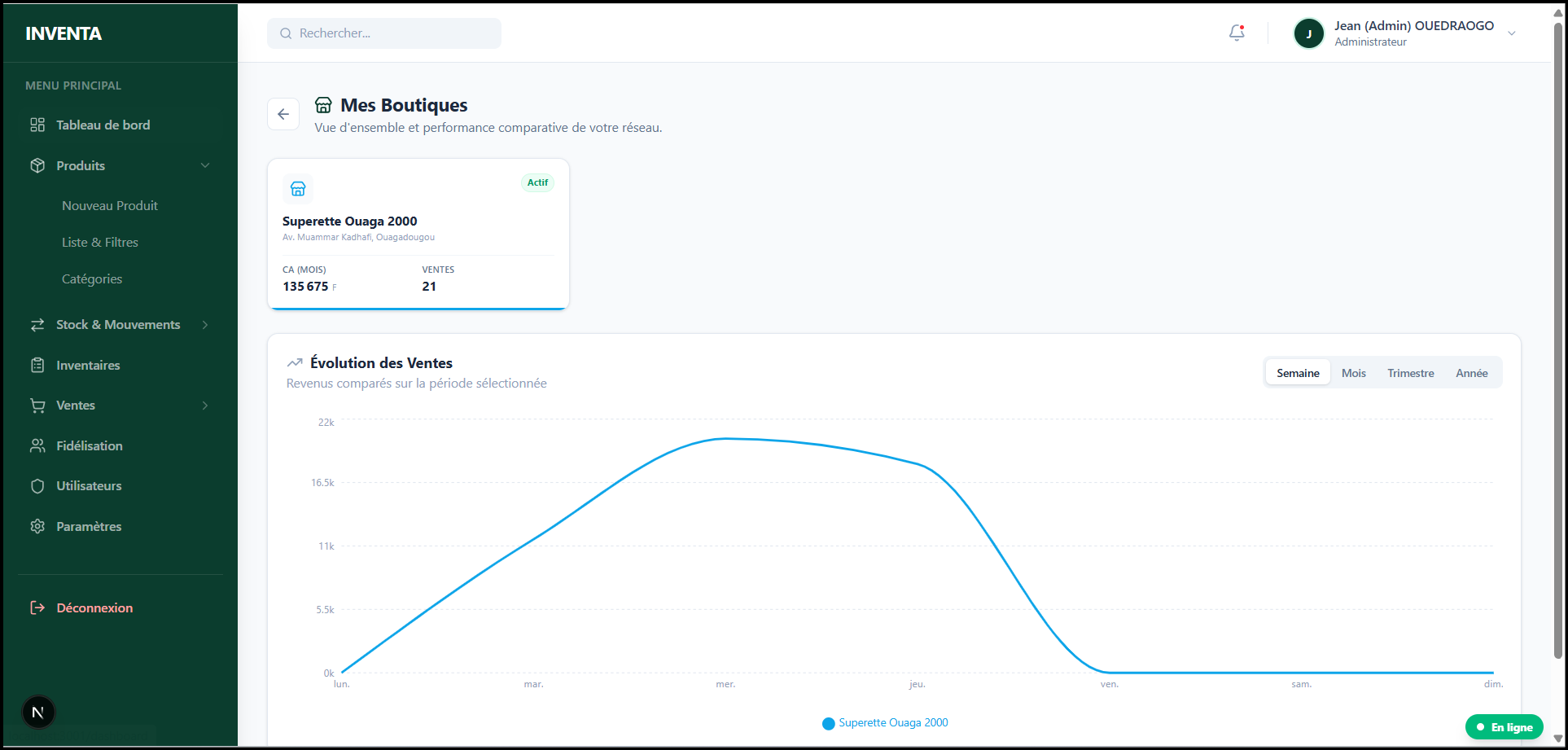
Task: Switch chart period to Mois
Action: click(x=1353, y=373)
